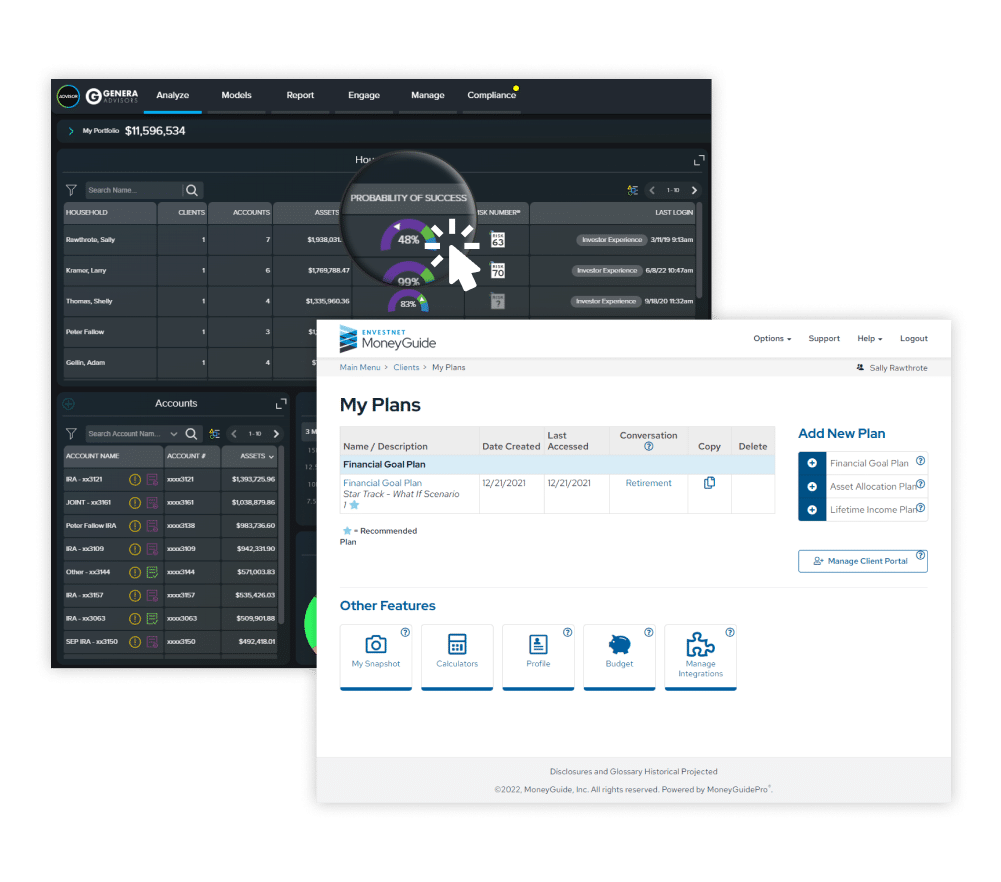
Task: Open the Financial Goal Plan link
Action: pos(382,483)
